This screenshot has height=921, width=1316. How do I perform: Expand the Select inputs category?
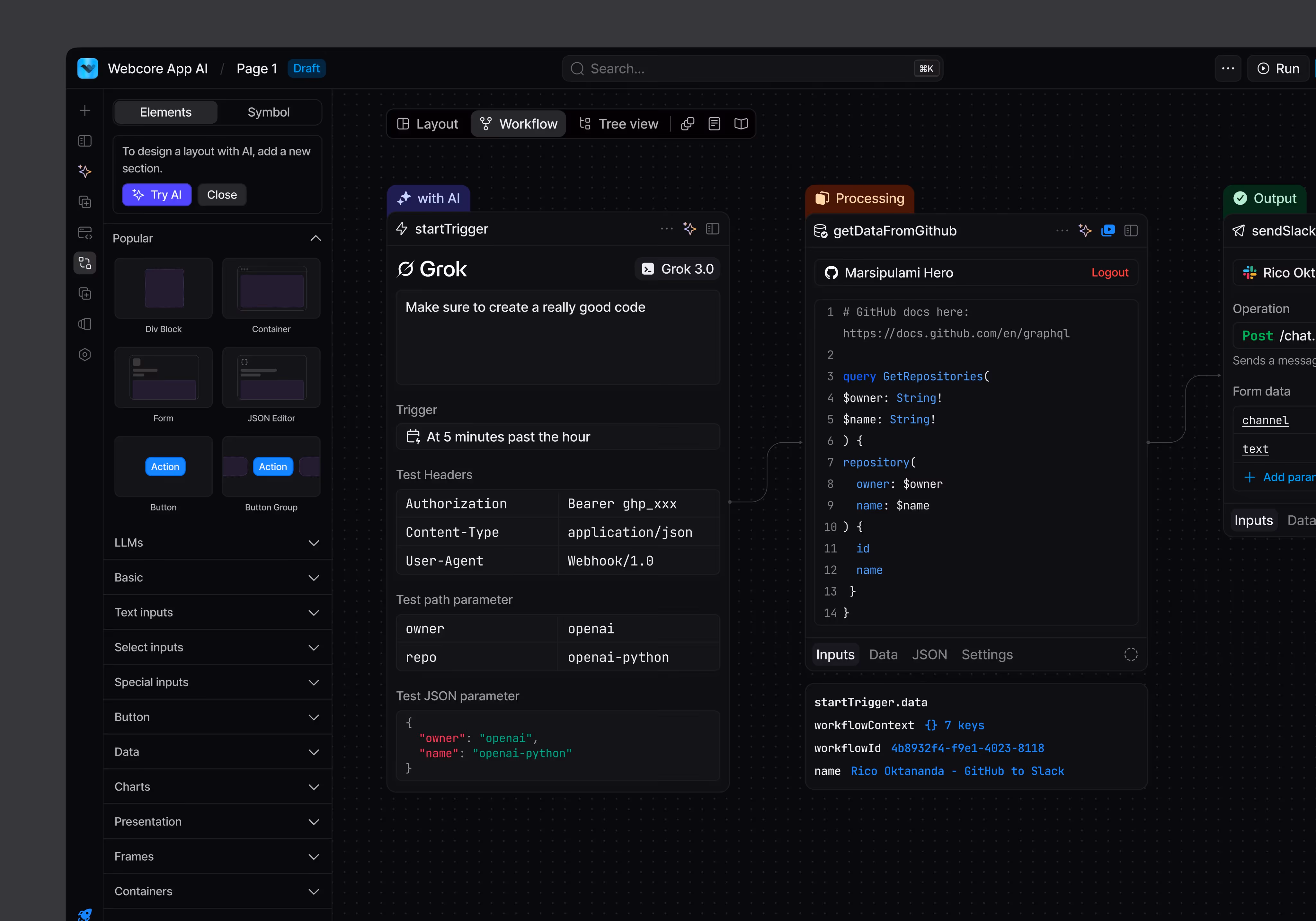click(x=217, y=647)
